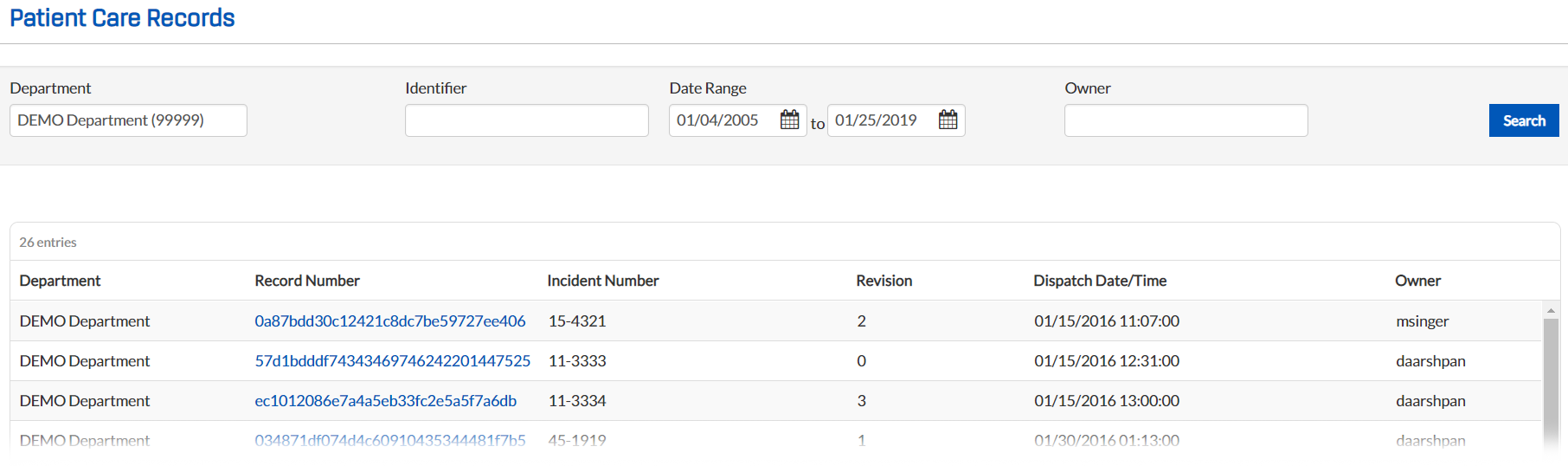
Task: Select incident number 11-3333
Action: tap(577, 361)
